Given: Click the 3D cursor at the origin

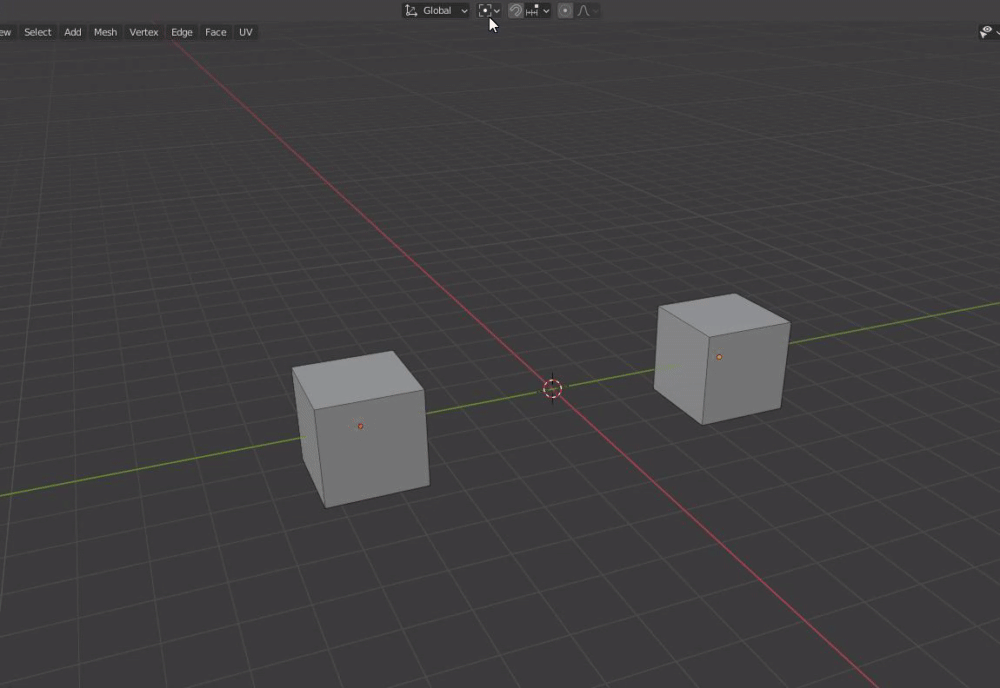Looking at the screenshot, I should [552, 388].
